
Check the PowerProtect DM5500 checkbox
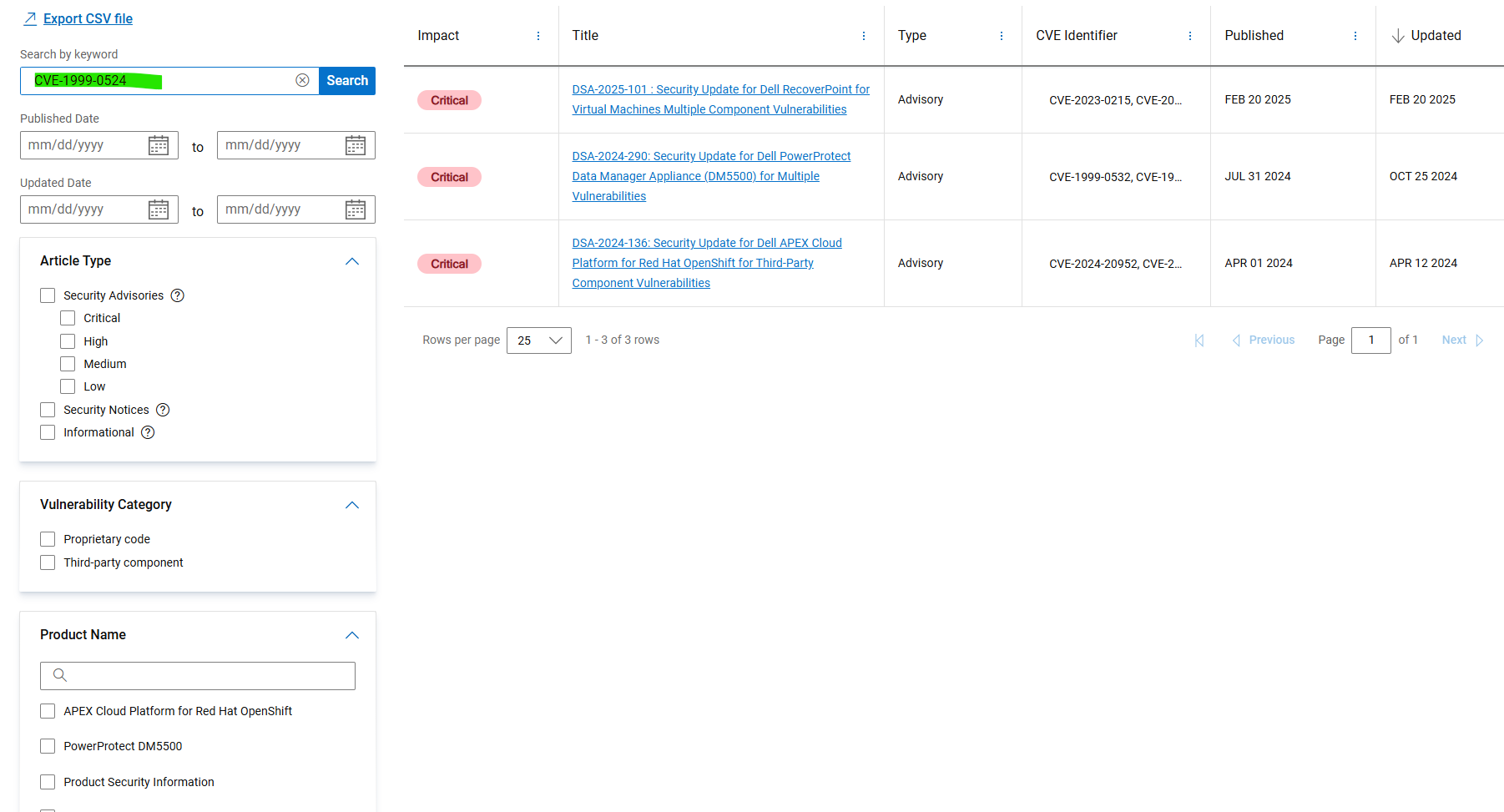point(48,746)
